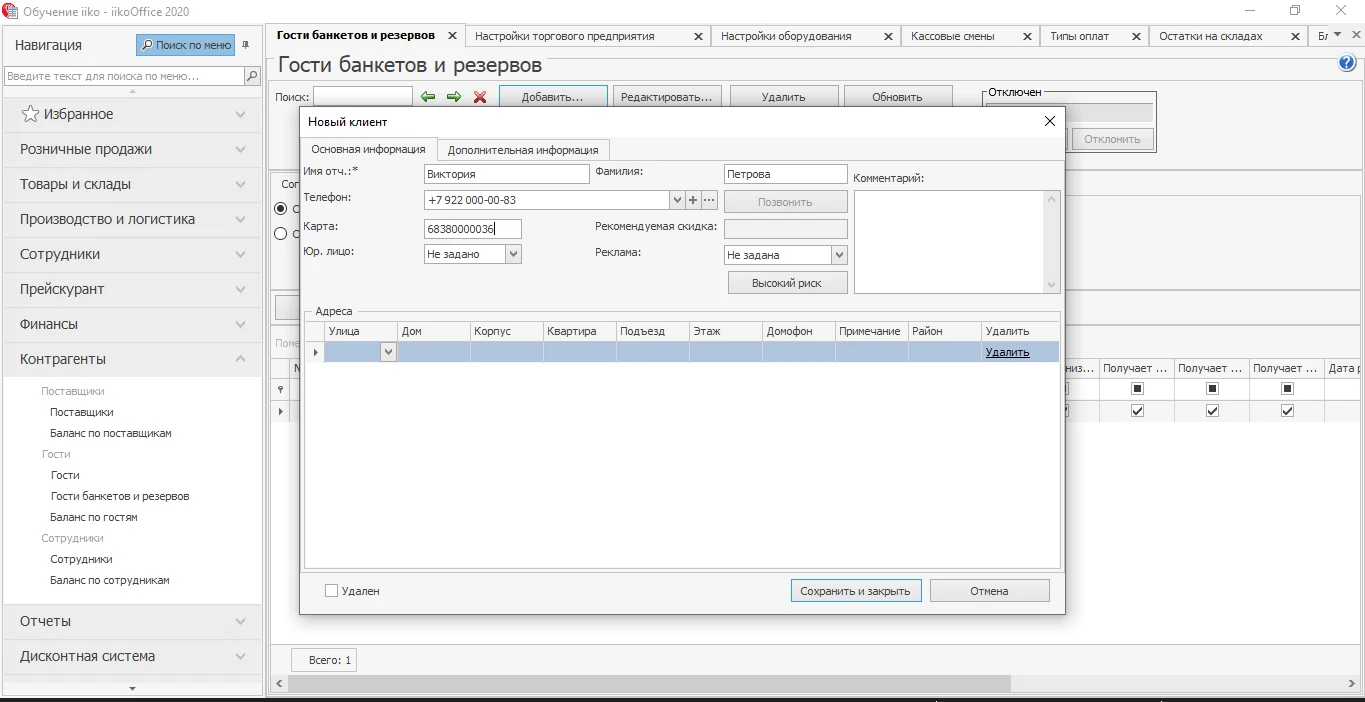This screenshot has width=1365, height=702.
Task: Open the Юр. лицо dropdown
Action: tap(513, 254)
